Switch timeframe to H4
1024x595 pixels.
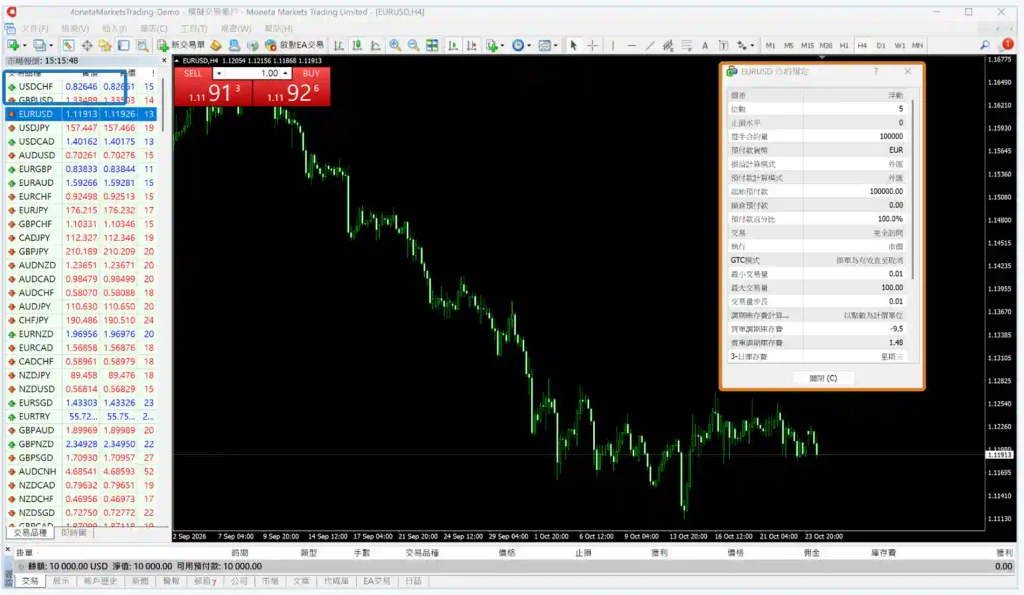862,45
